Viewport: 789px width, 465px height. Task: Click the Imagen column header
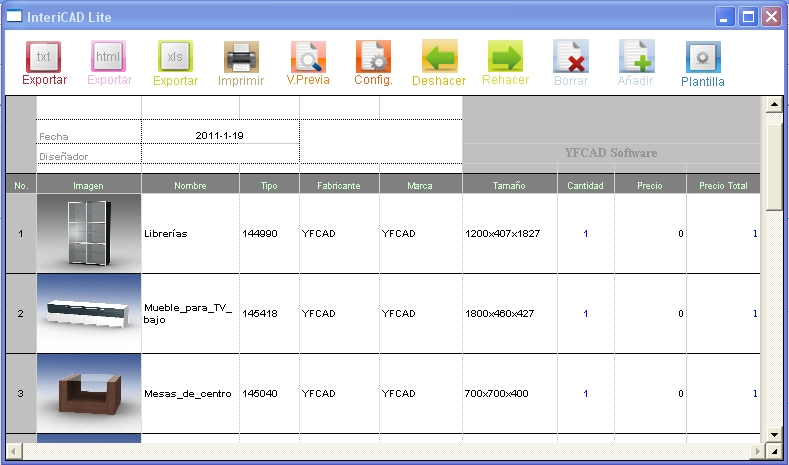pyautogui.click(x=89, y=185)
